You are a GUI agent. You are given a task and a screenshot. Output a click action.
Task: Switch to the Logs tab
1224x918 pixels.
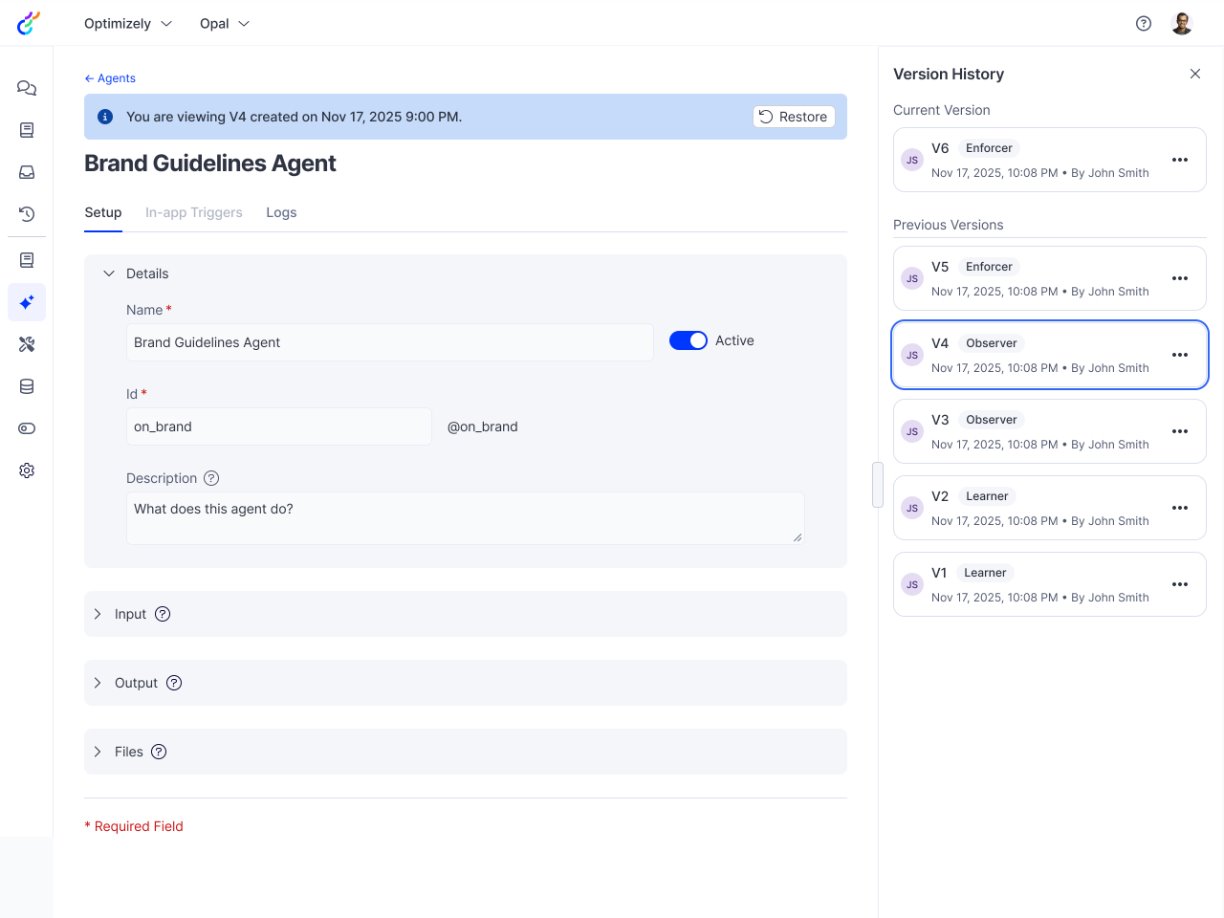281,212
